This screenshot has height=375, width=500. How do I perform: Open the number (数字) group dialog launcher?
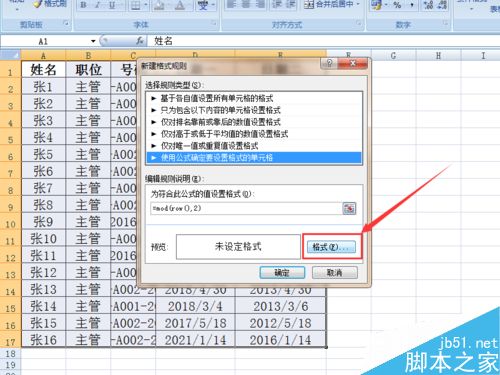tap(445, 23)
